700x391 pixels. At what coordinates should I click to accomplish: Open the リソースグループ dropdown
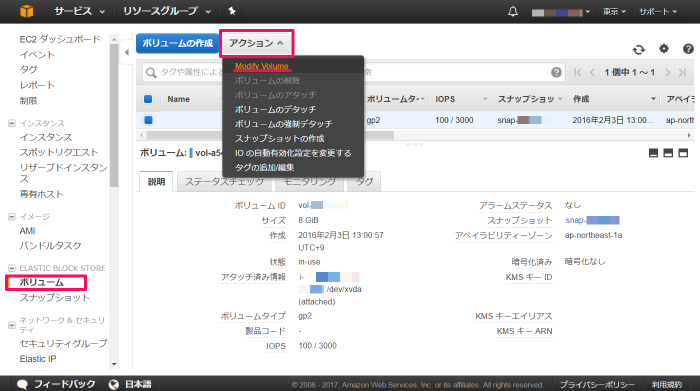coord(167,11)
